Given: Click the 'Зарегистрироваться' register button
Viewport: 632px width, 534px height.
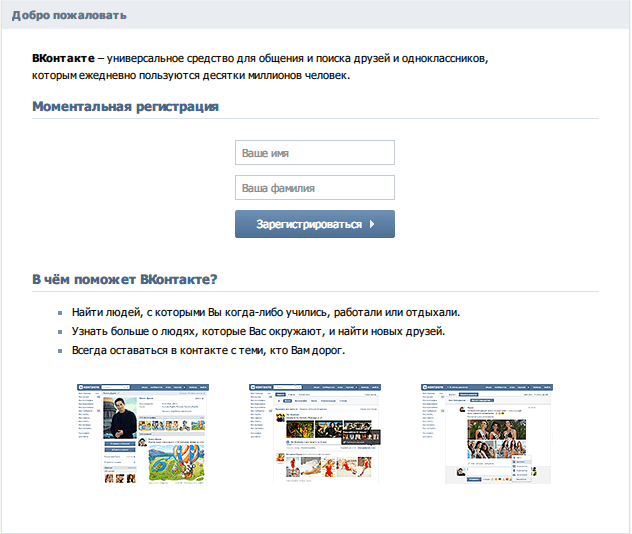Looking at the screenshot, I should [315, 224].
